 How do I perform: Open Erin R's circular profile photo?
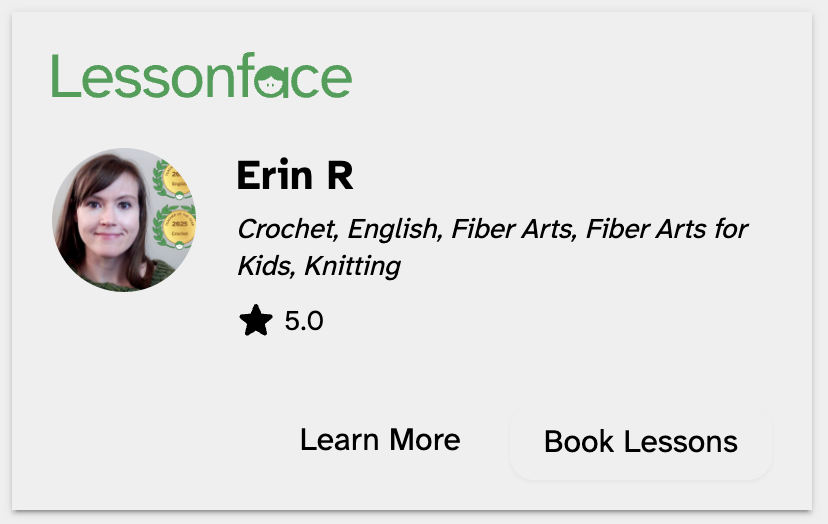(x=124, y=220)
